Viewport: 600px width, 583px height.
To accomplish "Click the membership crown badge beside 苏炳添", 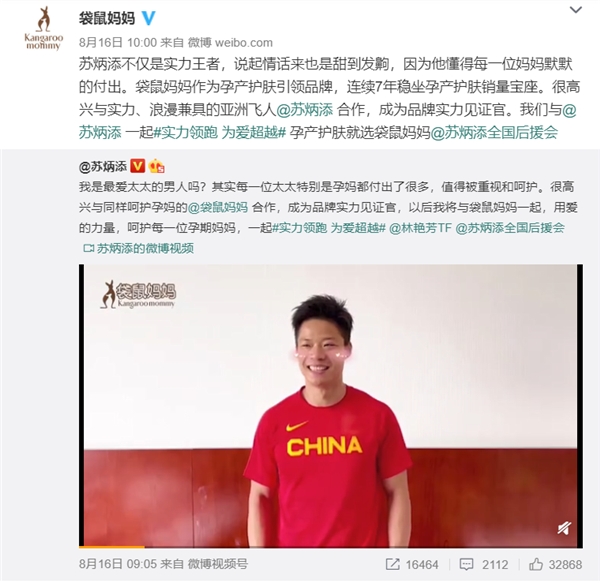I will pos(156,166).
